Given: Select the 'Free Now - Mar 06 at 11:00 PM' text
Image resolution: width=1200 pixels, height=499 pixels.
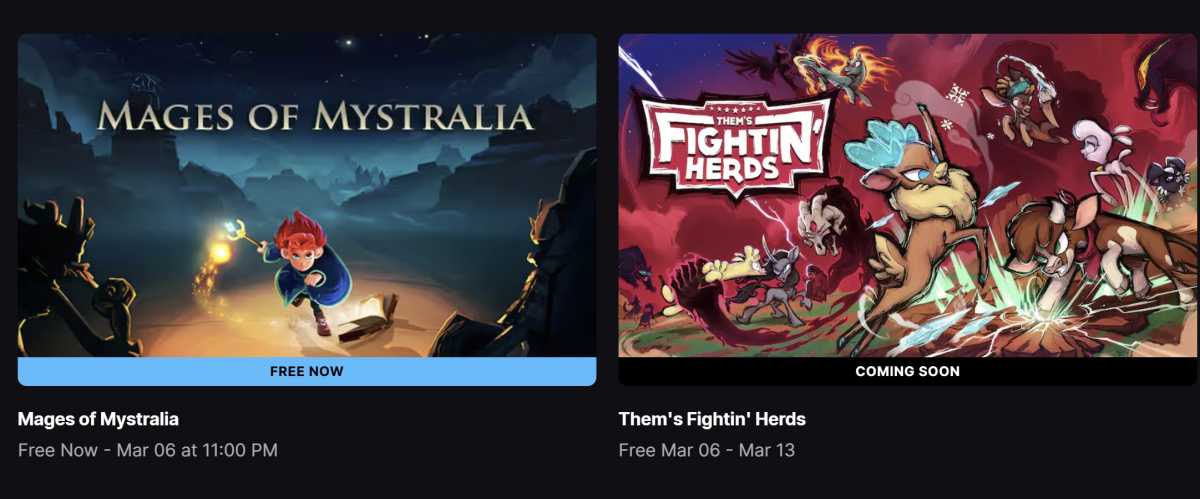Looking at the screenshot, I should pyautogui.click(x=148, y=450).
